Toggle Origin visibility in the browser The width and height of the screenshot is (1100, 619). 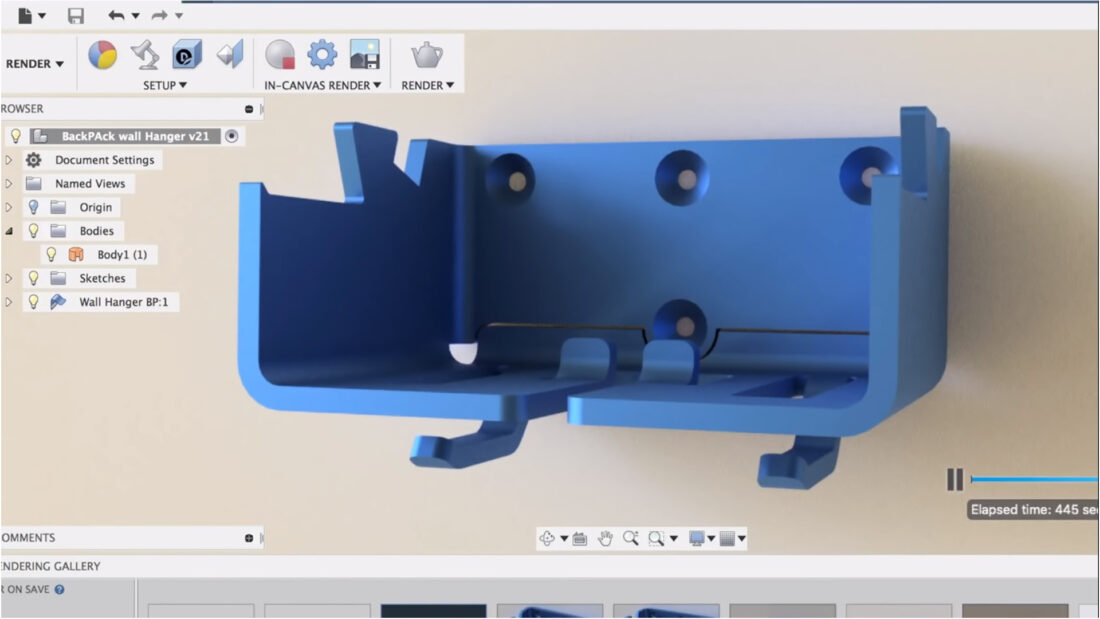pos(33,207)
